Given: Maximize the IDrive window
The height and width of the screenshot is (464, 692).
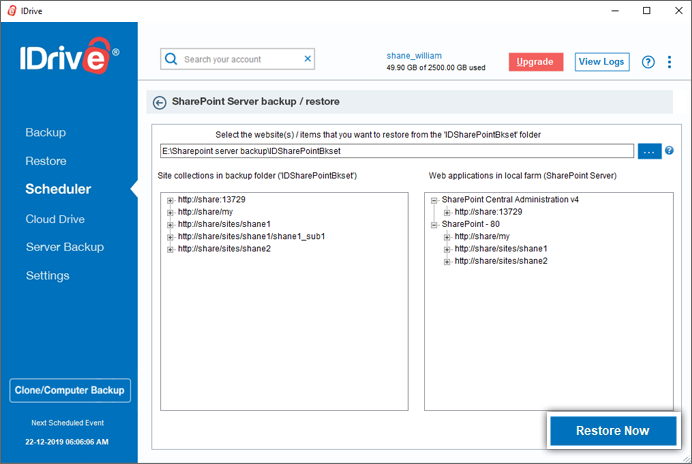Looking at the screenshot, I should coord(647,11).
